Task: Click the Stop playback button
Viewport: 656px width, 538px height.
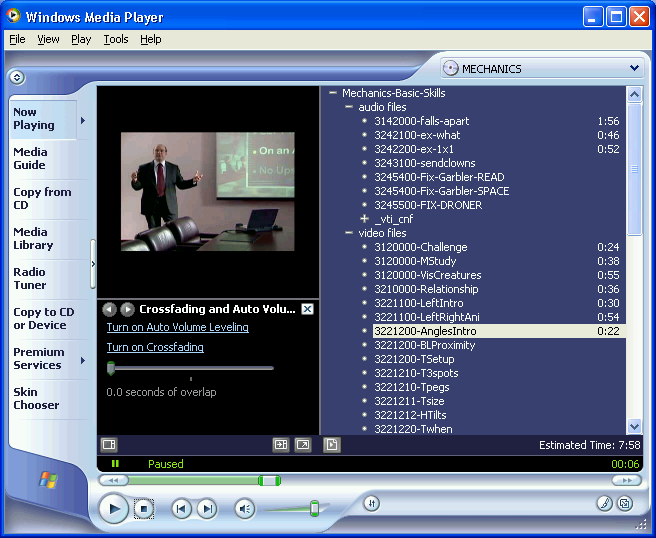Action: click(x=144, y=509)
